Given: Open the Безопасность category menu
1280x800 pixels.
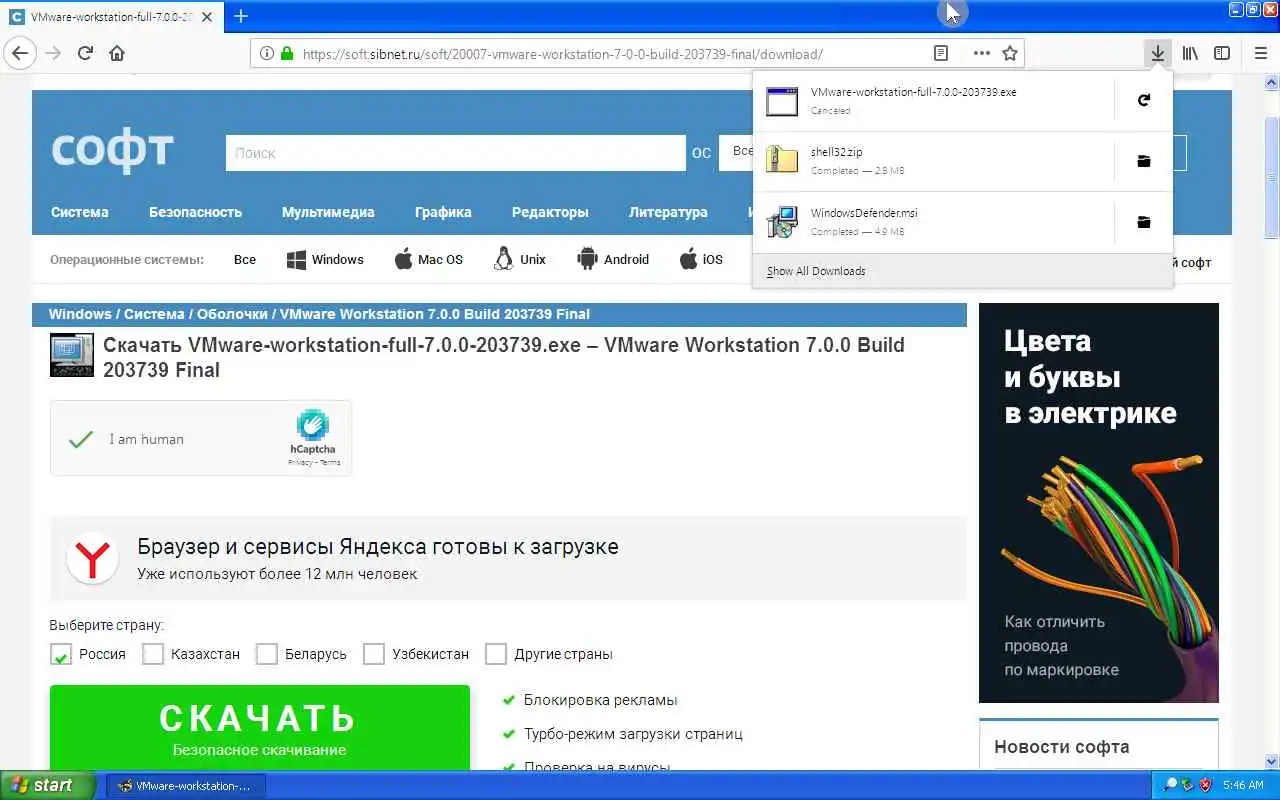Looking at the screenshot, I should coord(196,212).
